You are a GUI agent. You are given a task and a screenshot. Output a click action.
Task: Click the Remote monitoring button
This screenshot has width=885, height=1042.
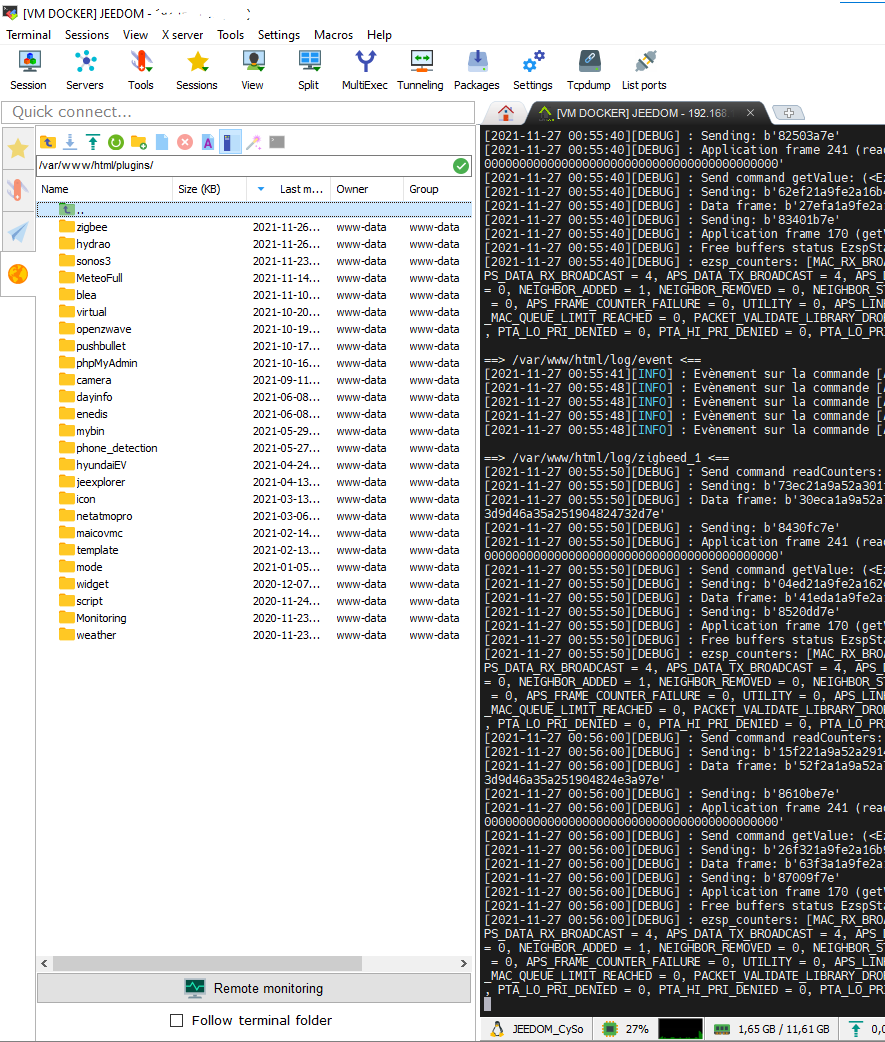[254, 988]
